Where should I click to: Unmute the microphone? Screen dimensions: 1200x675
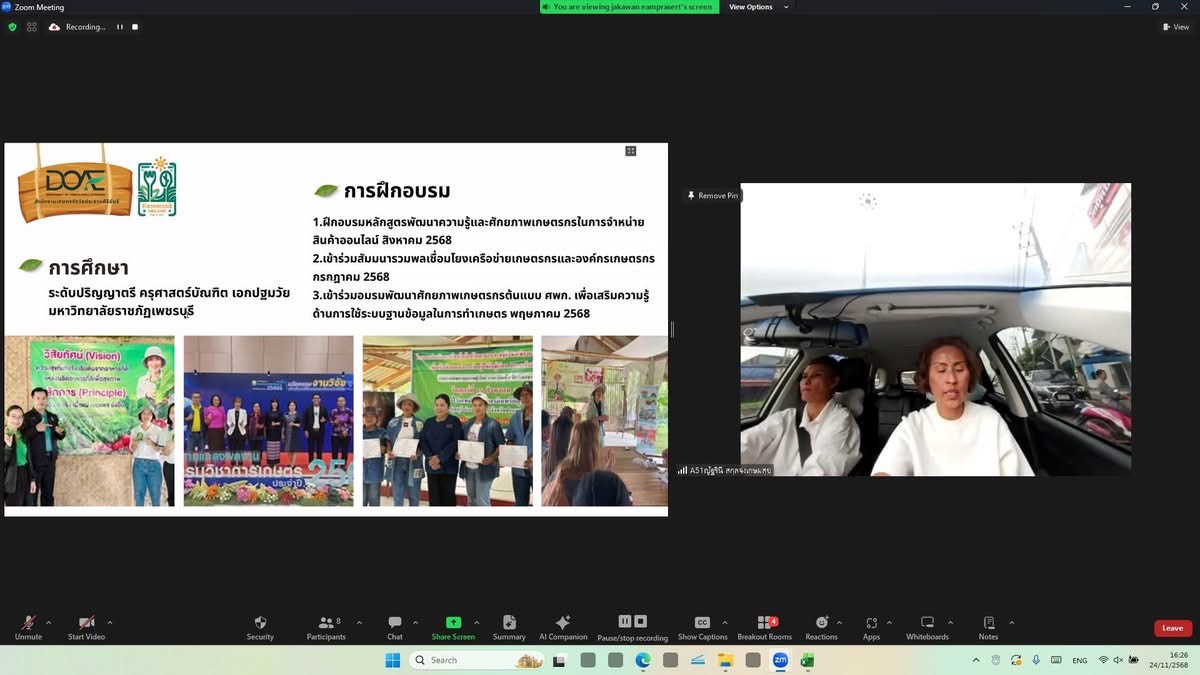pos(28,623)
